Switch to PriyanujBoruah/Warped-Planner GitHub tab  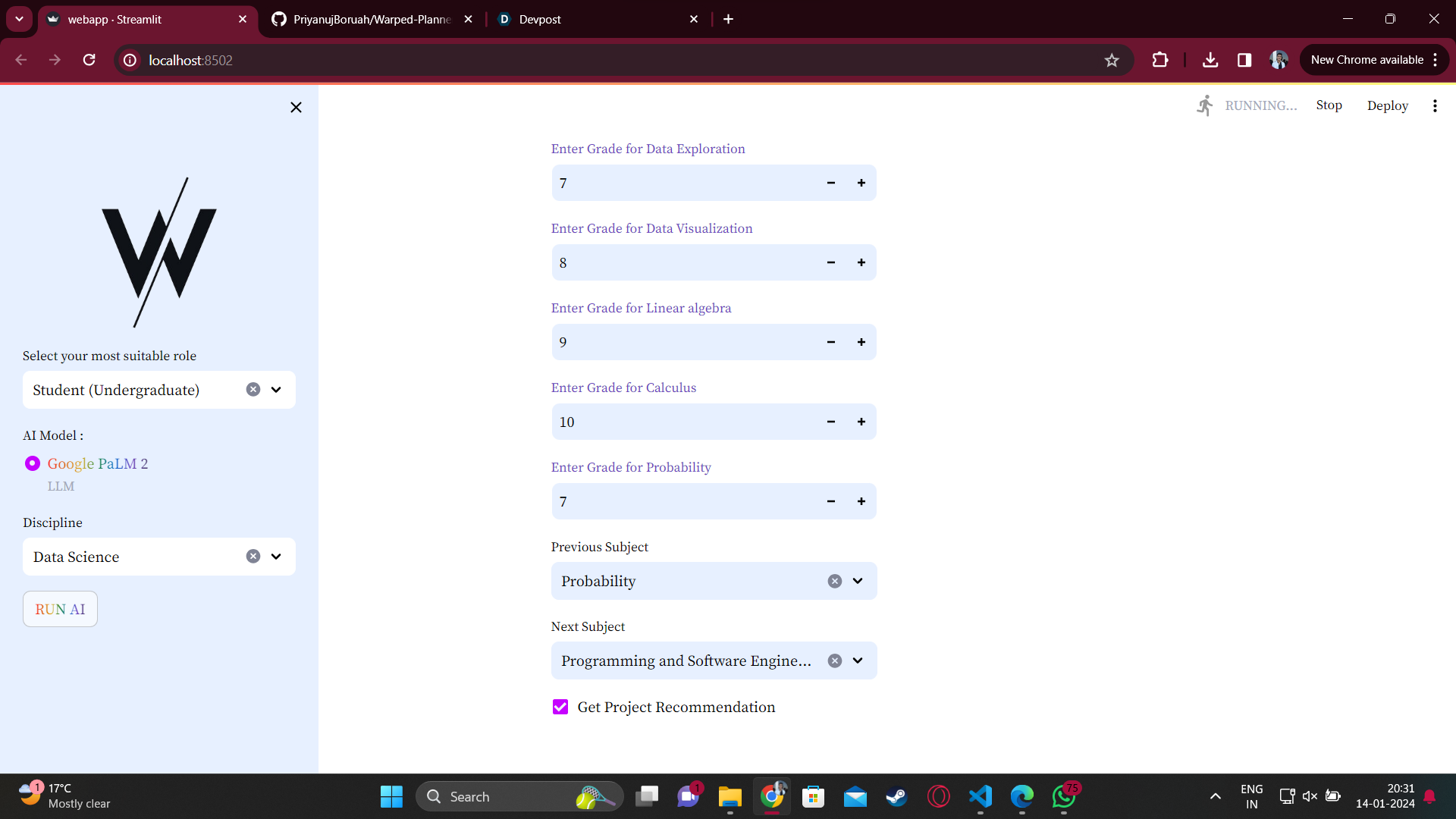[372, 20]
